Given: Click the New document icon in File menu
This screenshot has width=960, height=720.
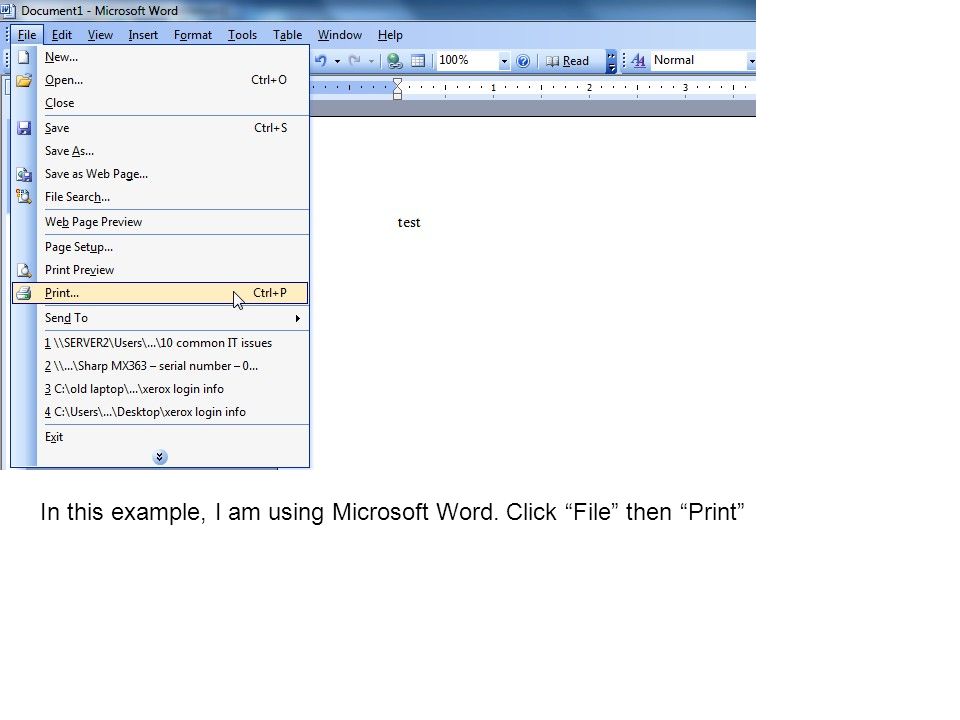Looking at the screenshot, I should click(24, 57).
